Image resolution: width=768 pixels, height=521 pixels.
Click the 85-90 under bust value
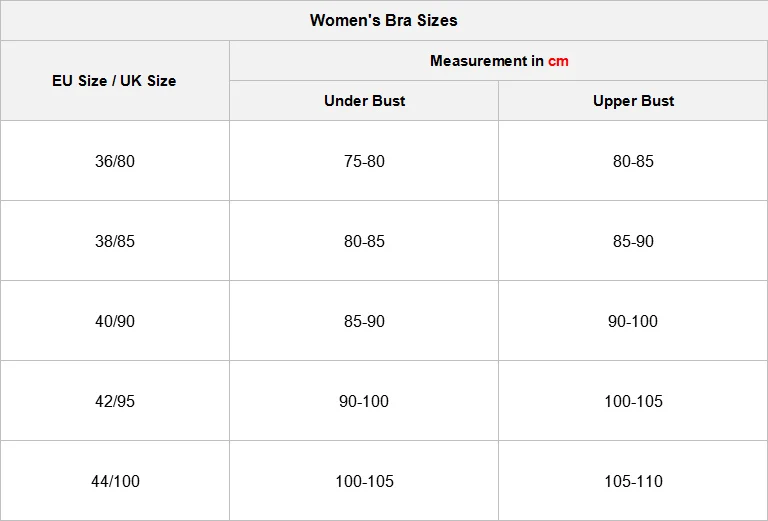(x=364, y=321)
